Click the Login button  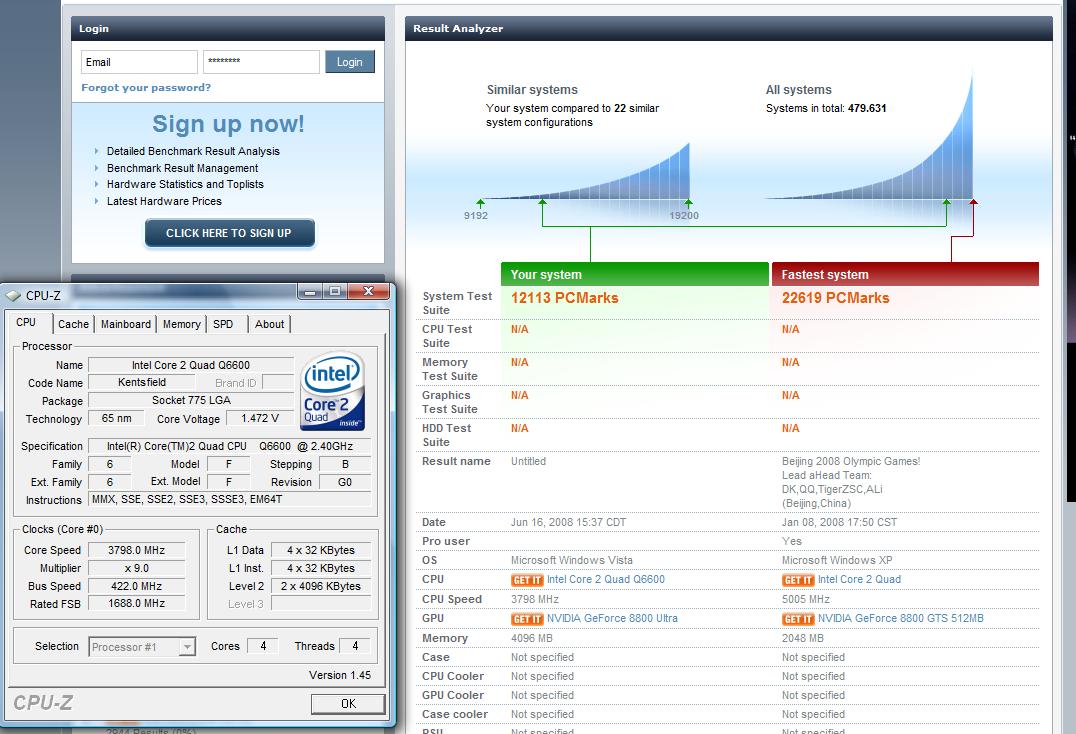349,62
